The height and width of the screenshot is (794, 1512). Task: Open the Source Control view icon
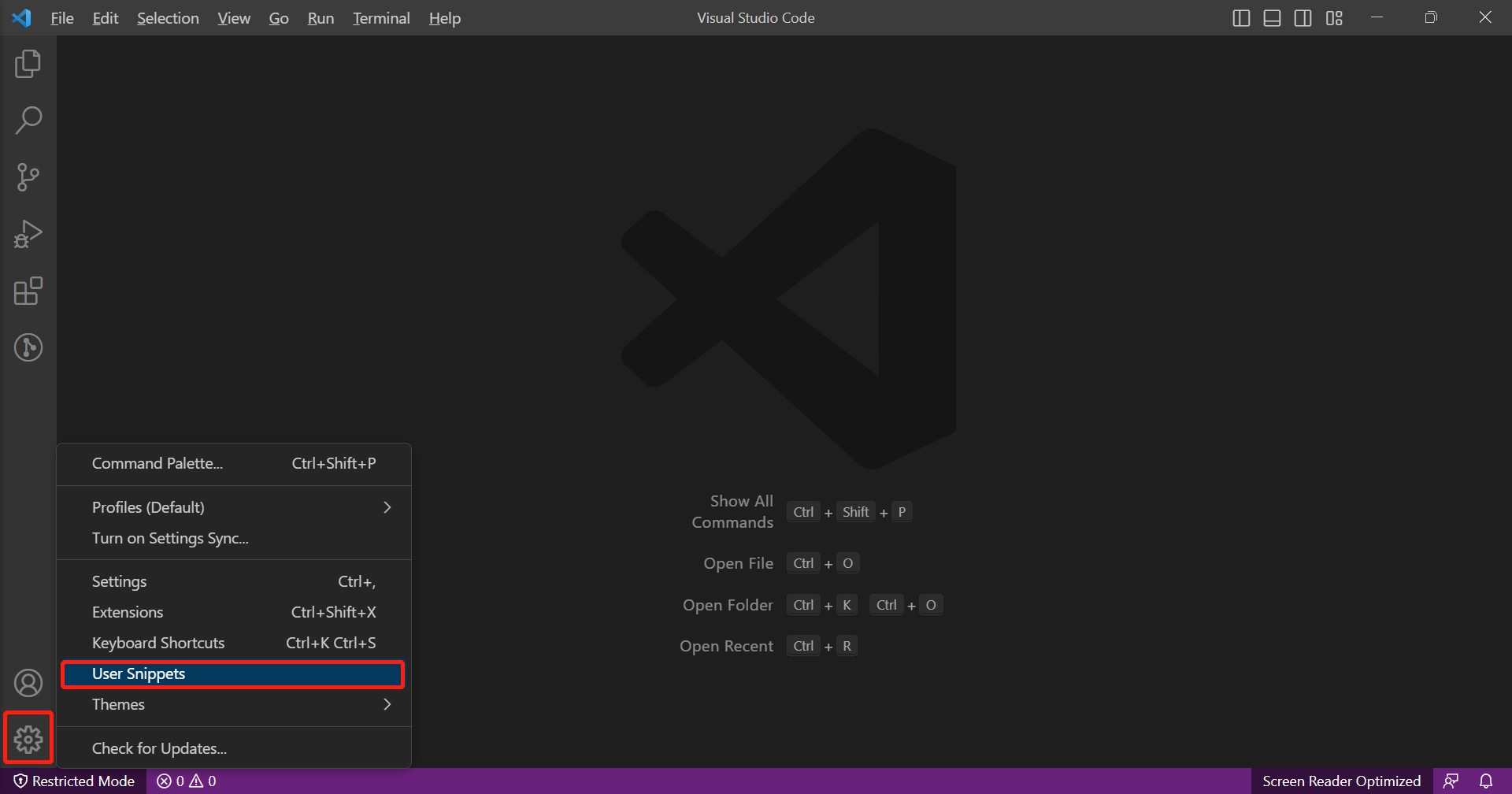(x=28, y=177)
